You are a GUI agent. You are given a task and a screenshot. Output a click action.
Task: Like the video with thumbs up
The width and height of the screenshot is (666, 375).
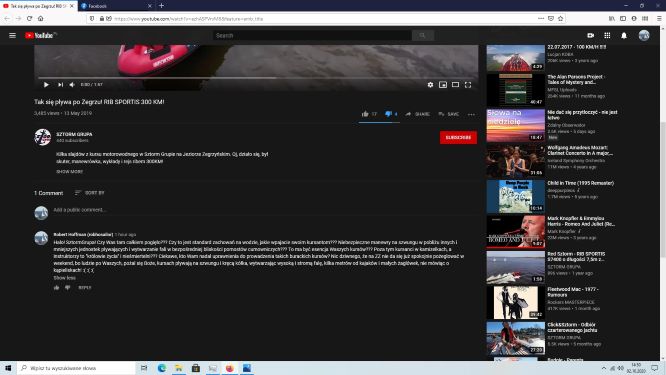tap(365, 114)
